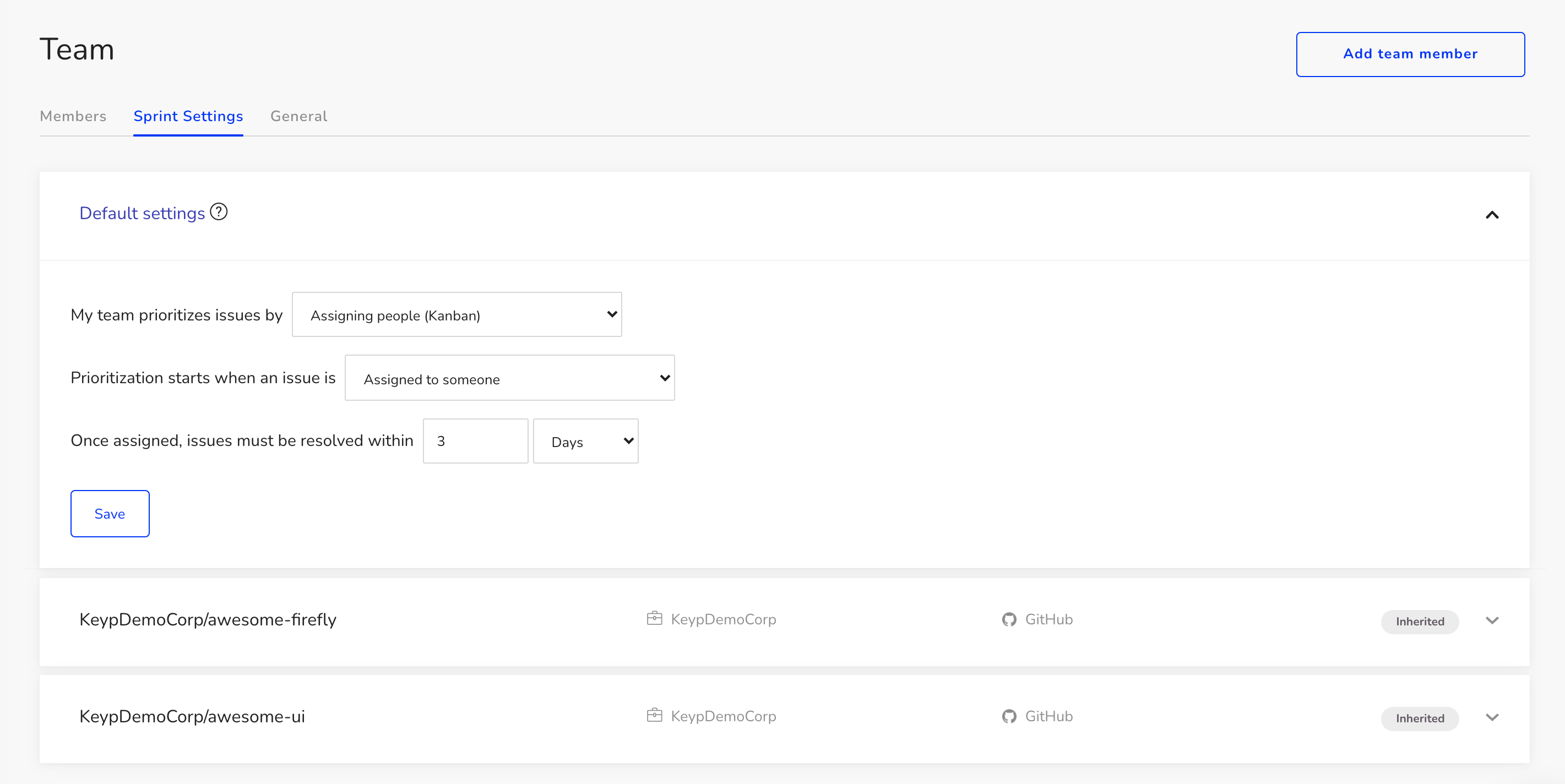Expand the KeypDemoCorp/awesome-ui row chevron
Image resolution: width=1565 pixels, height=784 pixels.
click(1492, 717)
